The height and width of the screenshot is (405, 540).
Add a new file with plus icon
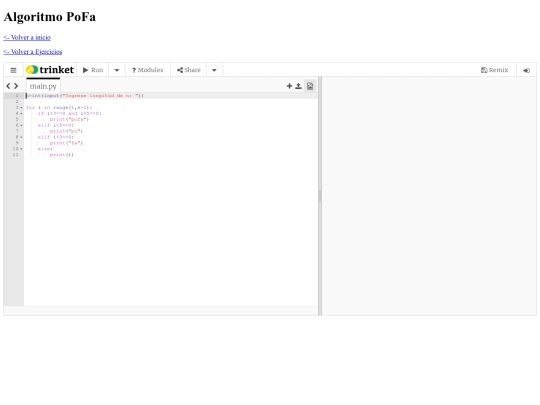click(289, 86)
